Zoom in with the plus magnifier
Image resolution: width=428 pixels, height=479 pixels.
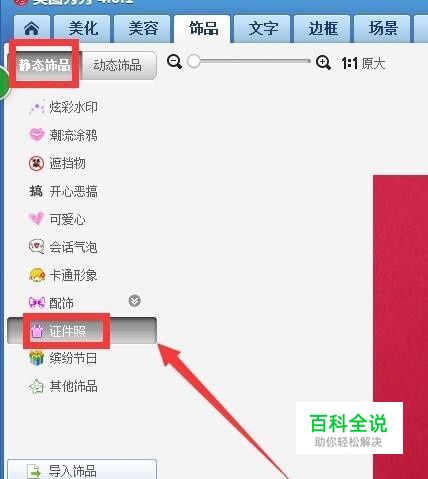click(x=323, y=62)
